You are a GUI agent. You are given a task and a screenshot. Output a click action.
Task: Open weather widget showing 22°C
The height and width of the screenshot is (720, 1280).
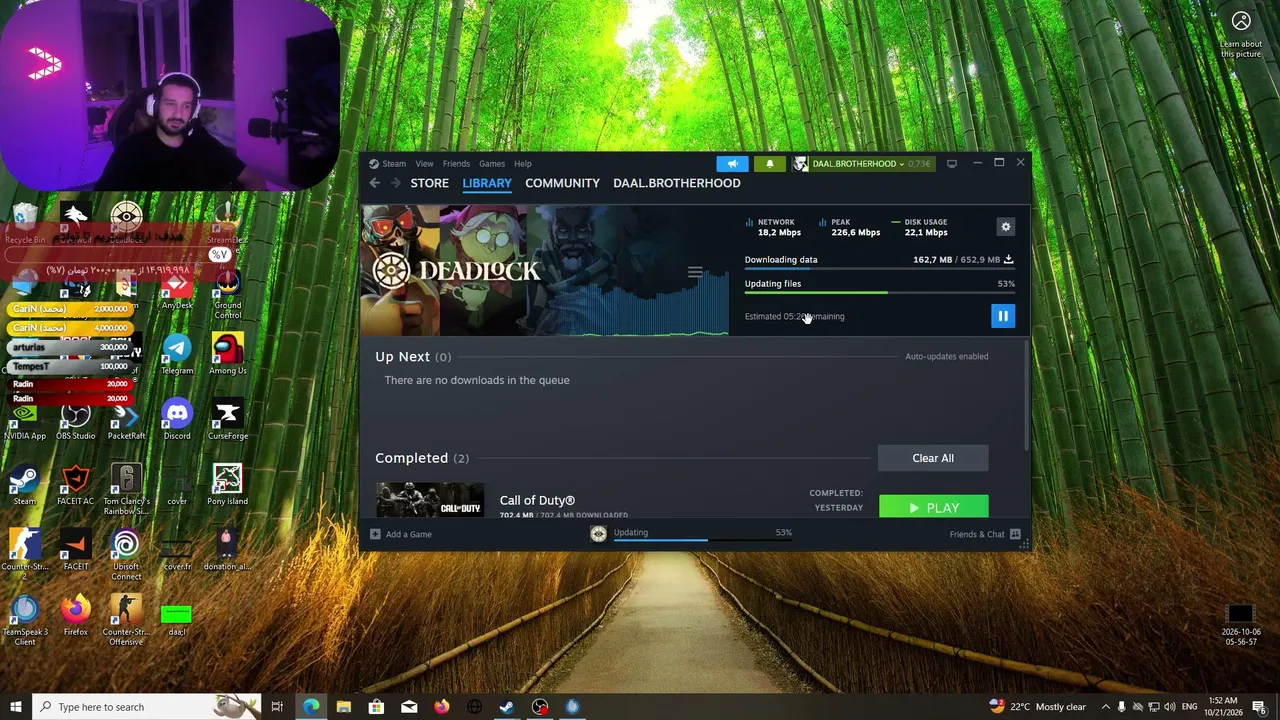pyautogui.click(x=1037, y=707)
